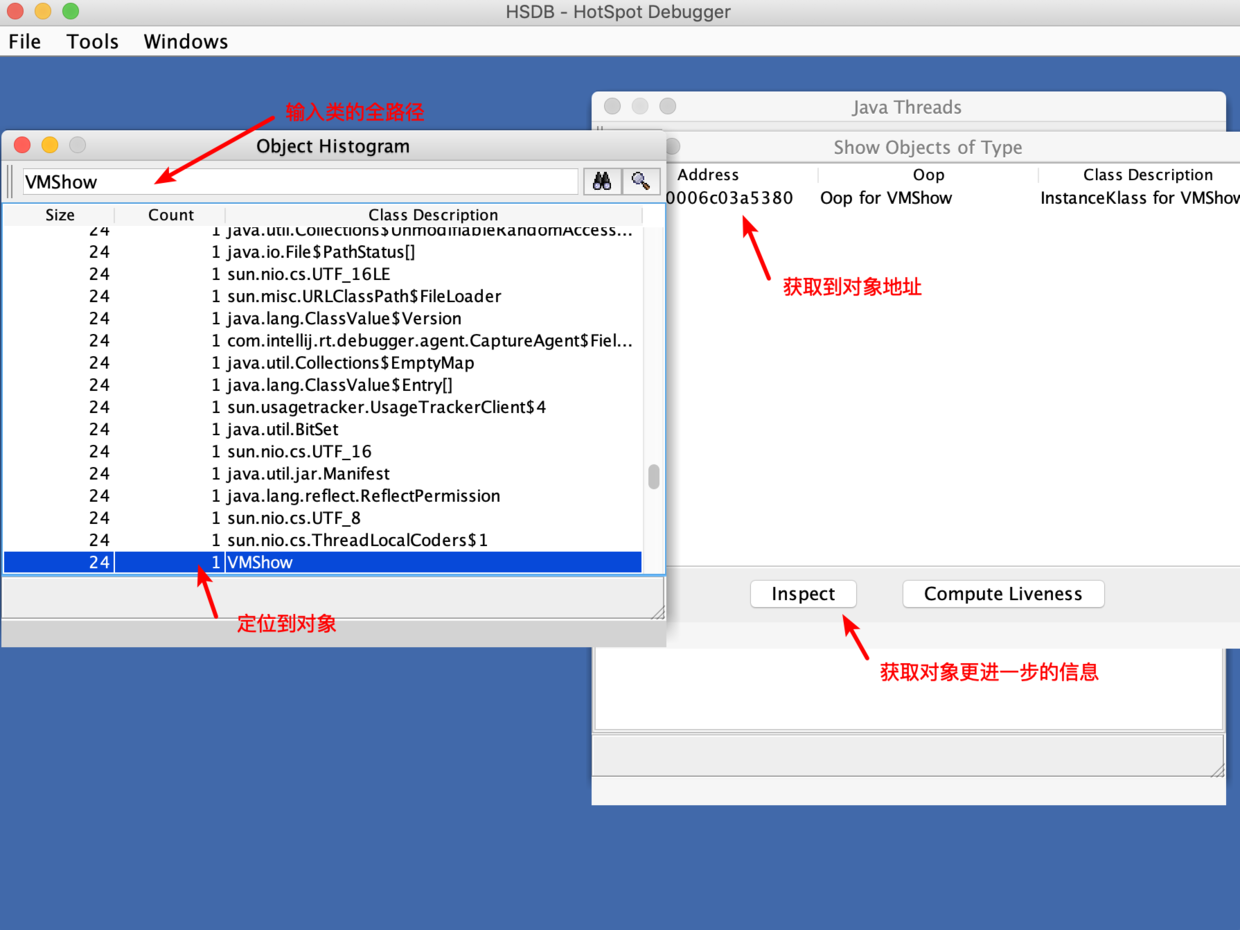This screenshot has width=1240, height=930.
Task: Click the magnifying glass search icon
Action: (x=641, y=181)
